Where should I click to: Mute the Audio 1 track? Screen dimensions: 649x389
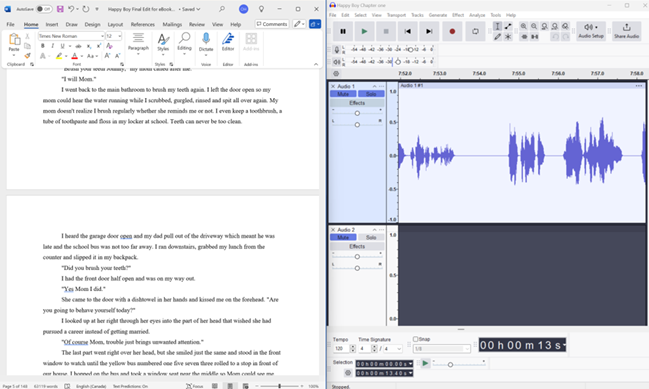(343, 94)
